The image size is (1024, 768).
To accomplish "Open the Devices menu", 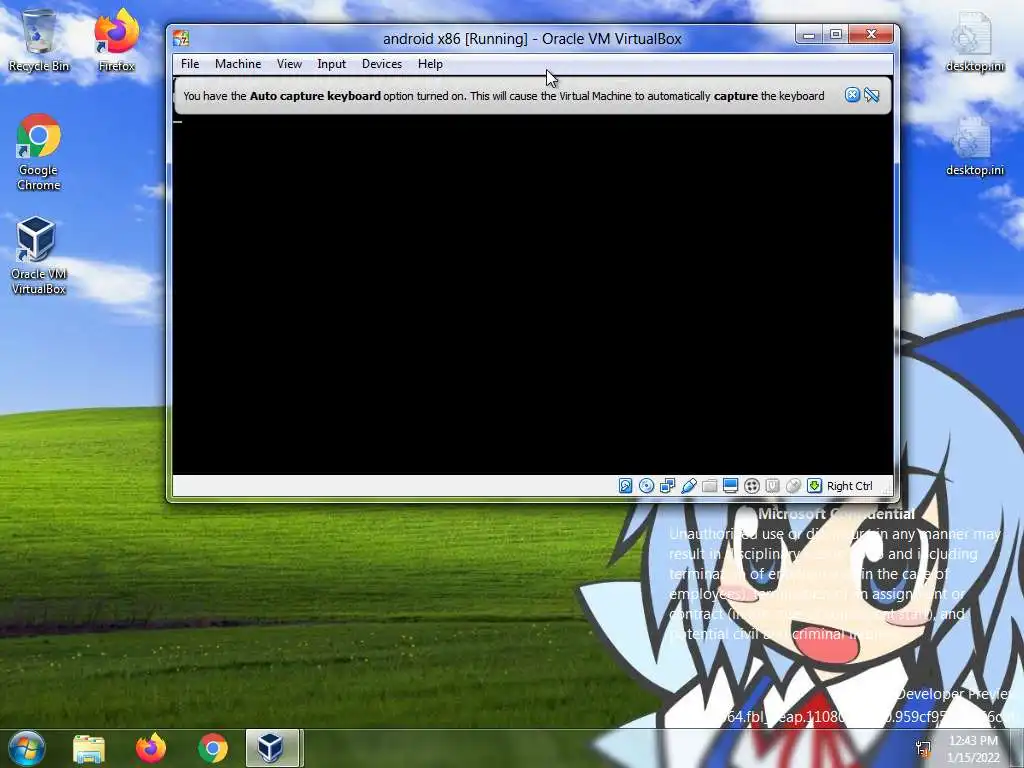I will point(381,64).
